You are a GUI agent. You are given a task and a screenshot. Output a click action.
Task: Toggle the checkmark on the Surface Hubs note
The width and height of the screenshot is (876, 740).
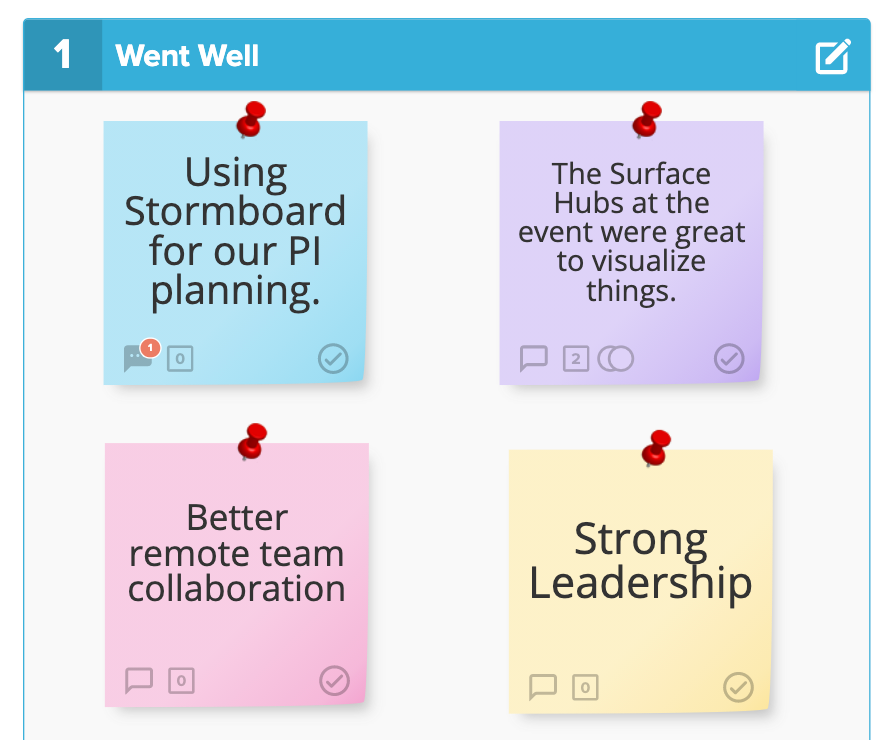pyautogui.click(x=729, y=358)
